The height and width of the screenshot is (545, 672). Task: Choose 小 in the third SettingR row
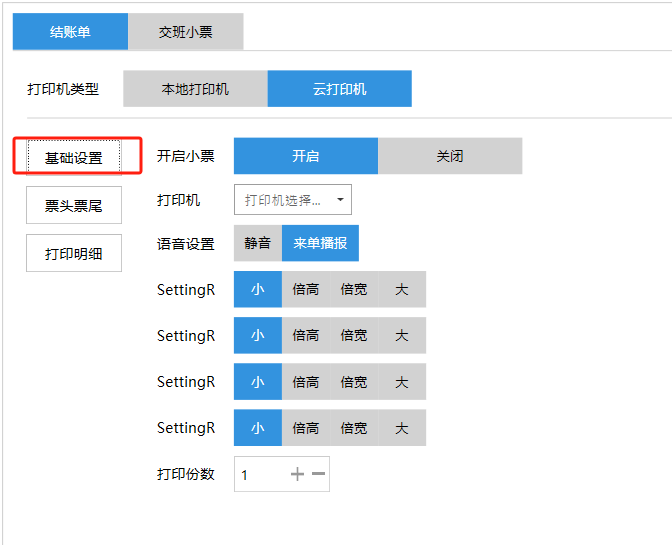(x=258, y=382)
